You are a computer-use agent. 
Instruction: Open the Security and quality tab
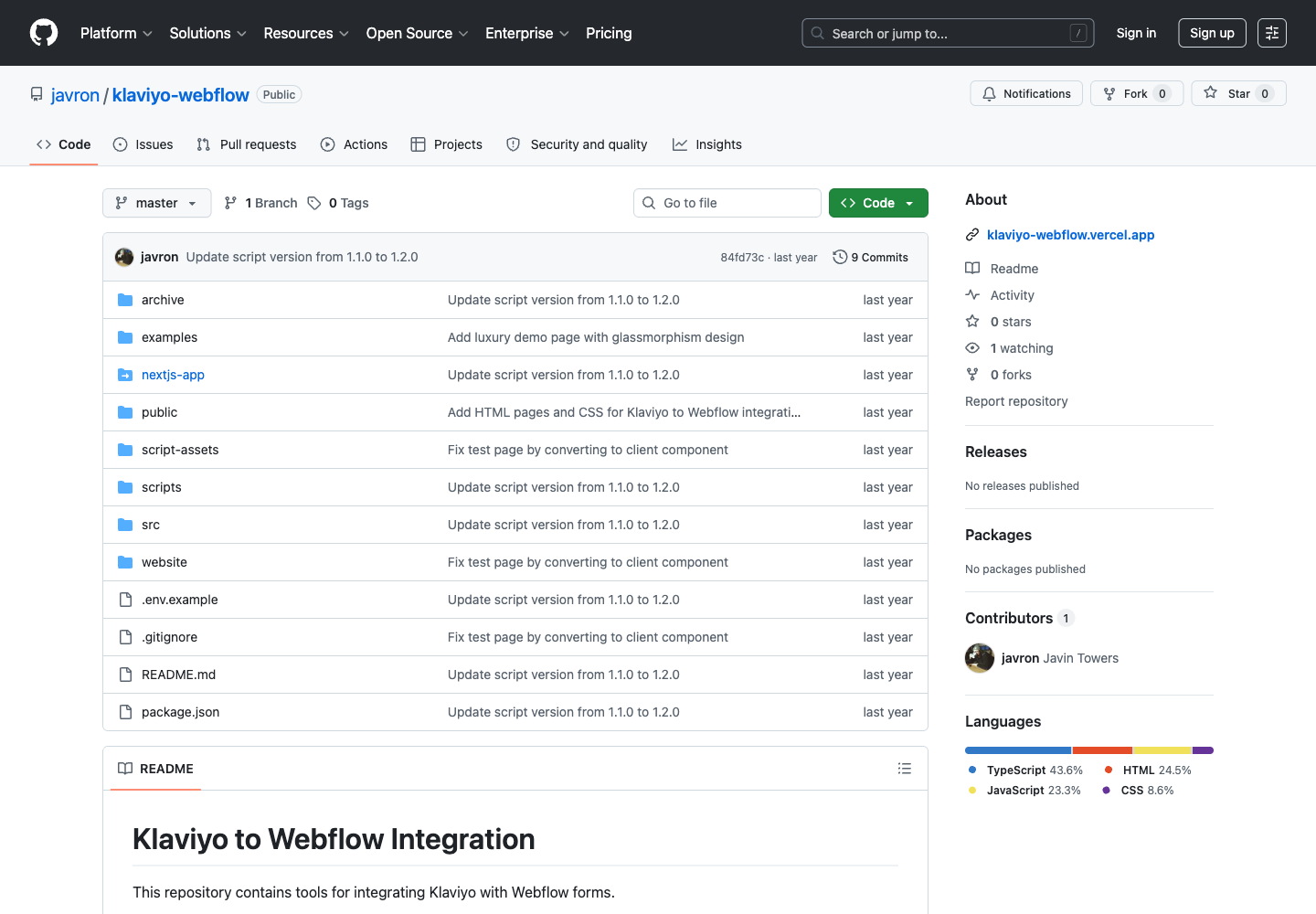577,144
